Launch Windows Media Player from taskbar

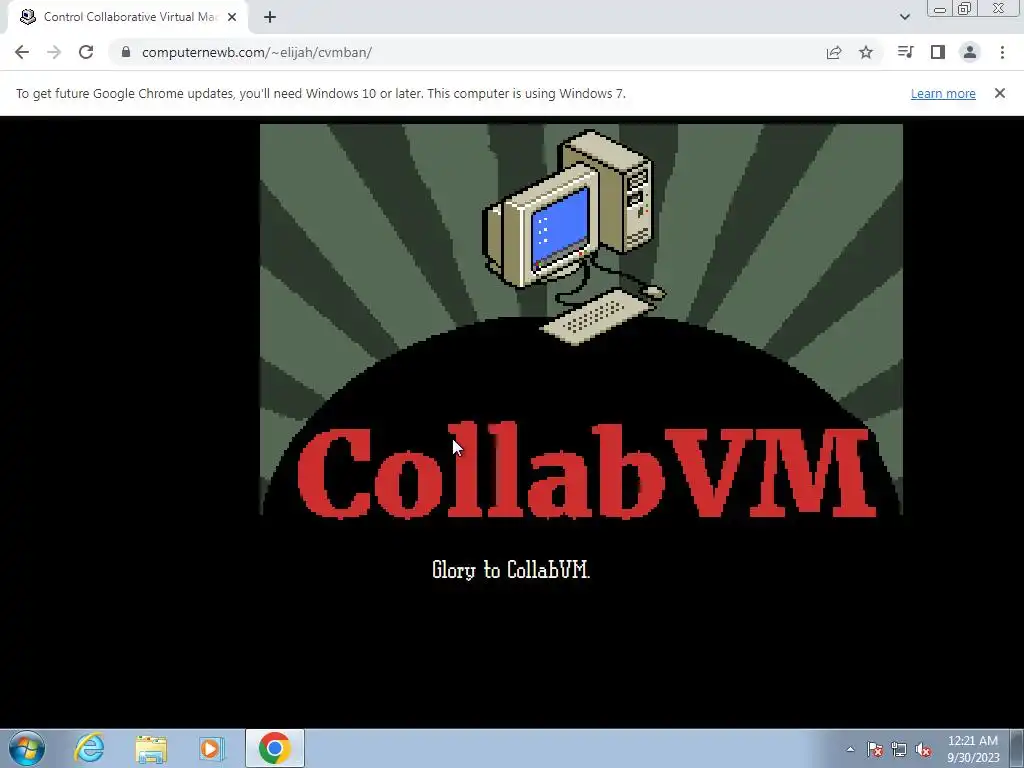pos(212,748)
